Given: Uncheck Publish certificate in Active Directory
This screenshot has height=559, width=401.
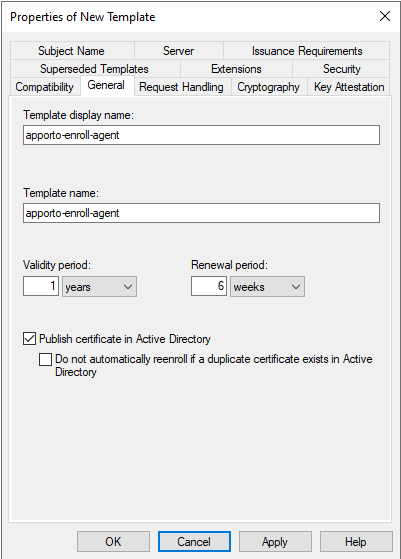Looking at the screenshot, I should [30, 339].
